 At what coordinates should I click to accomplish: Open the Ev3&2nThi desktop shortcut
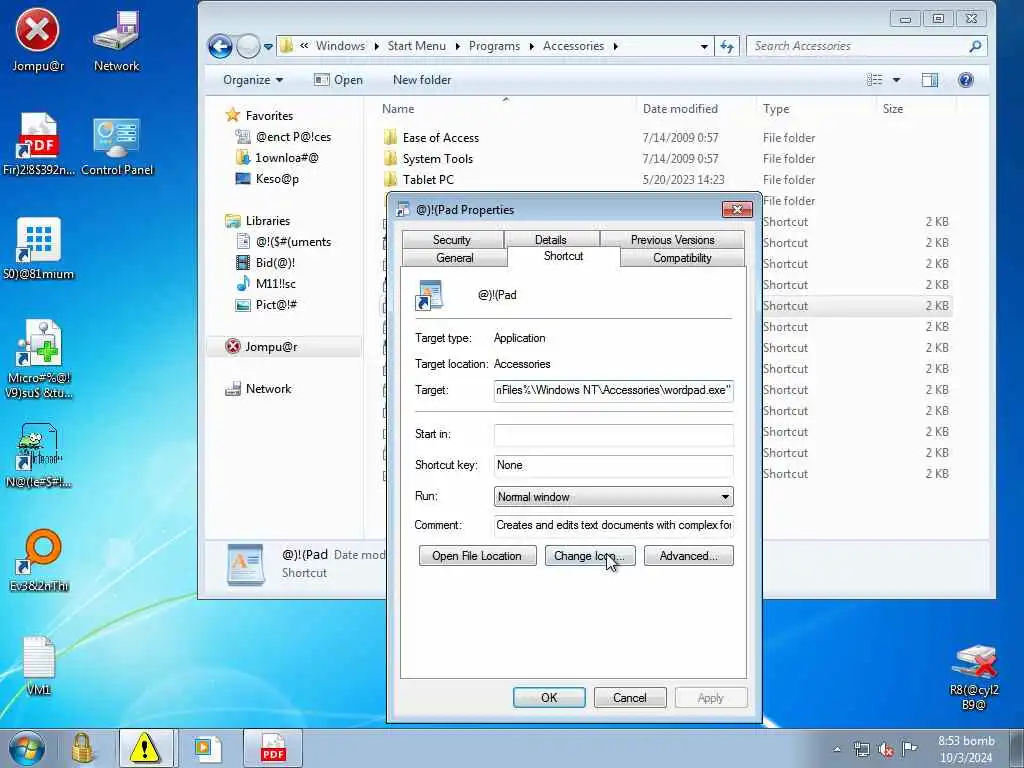(39, 560)
